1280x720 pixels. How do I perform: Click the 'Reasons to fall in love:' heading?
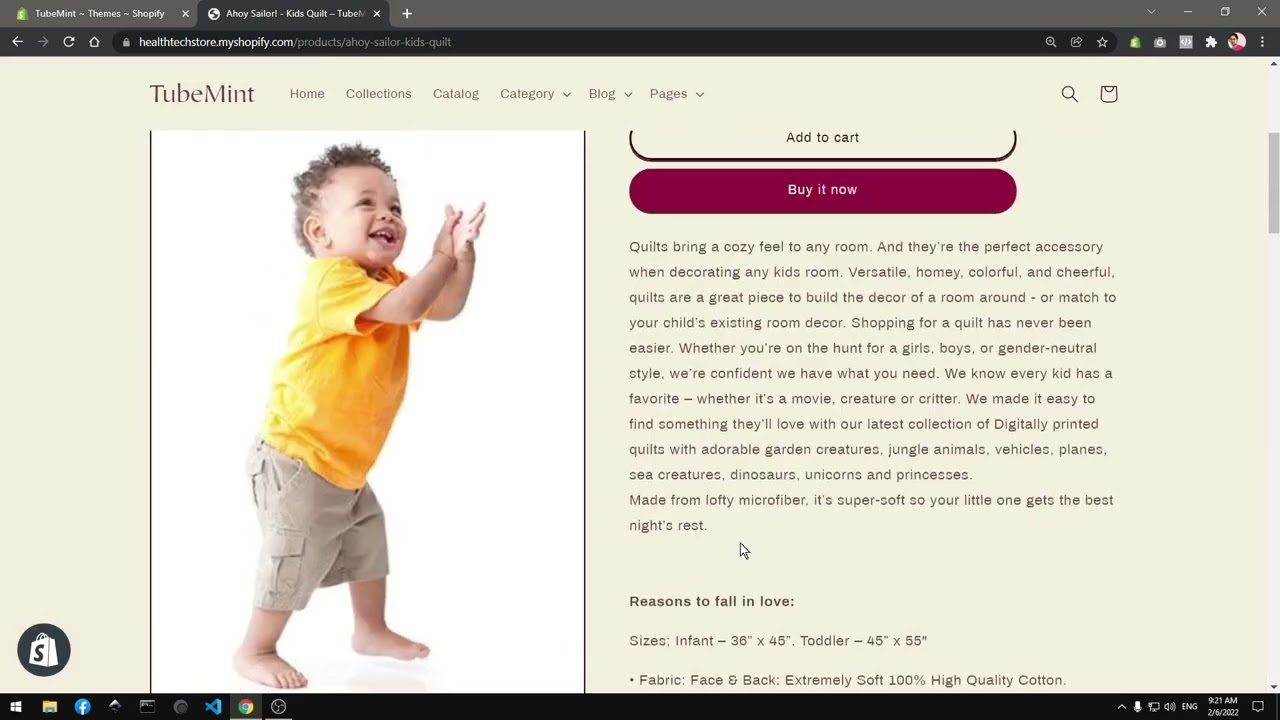(x=712, y=601)
